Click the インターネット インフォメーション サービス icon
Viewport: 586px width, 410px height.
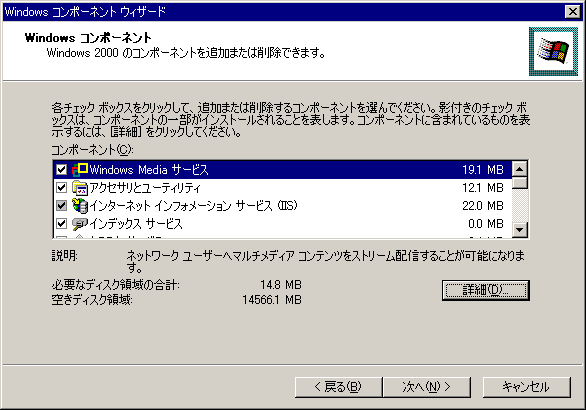tap(80, 206)
